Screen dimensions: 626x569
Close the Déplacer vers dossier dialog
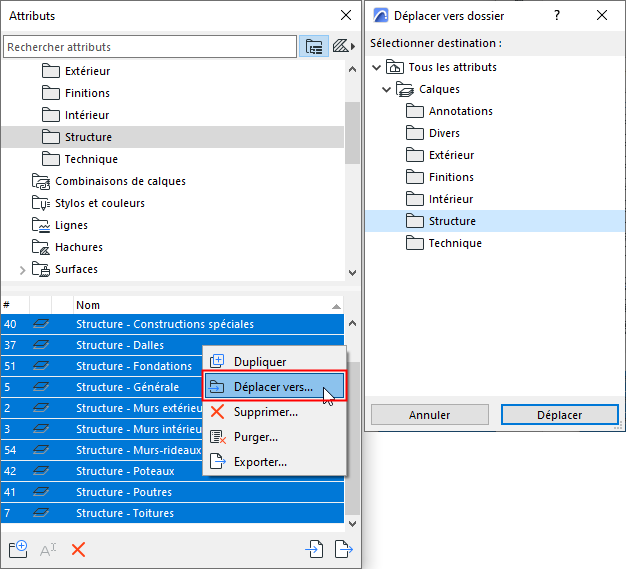tap(602, 16)
